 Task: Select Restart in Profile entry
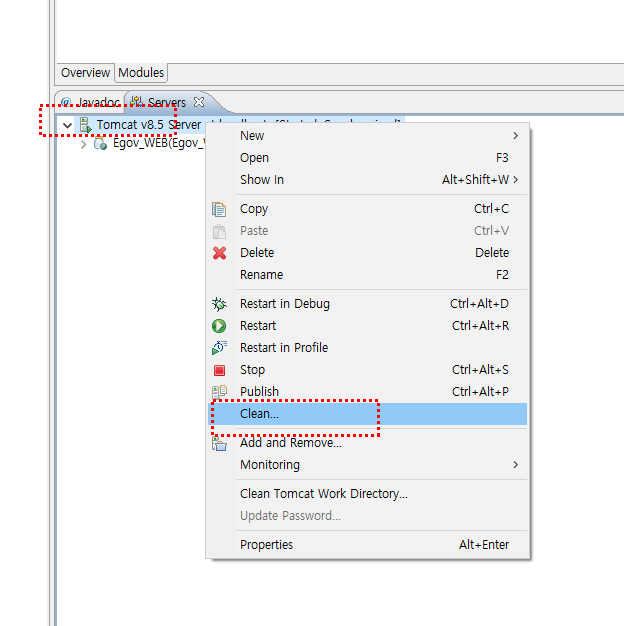coord(367,348)
